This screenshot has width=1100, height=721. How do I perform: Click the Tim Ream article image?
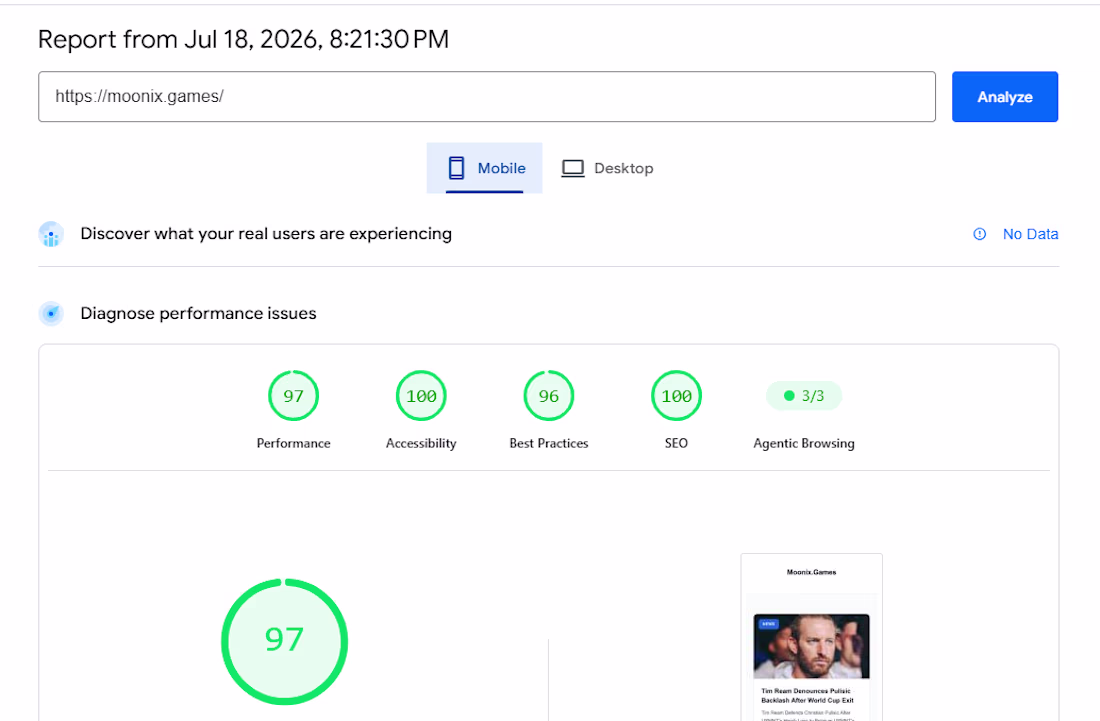tap(812, 646)
